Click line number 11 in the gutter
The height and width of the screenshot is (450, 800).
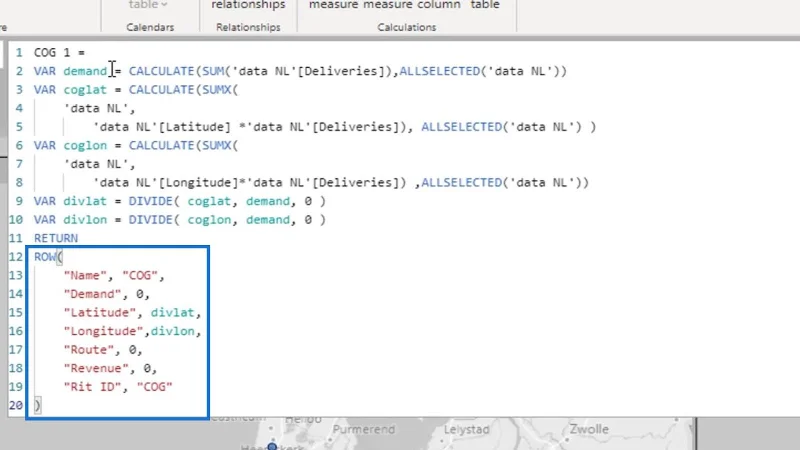(15, 238)
